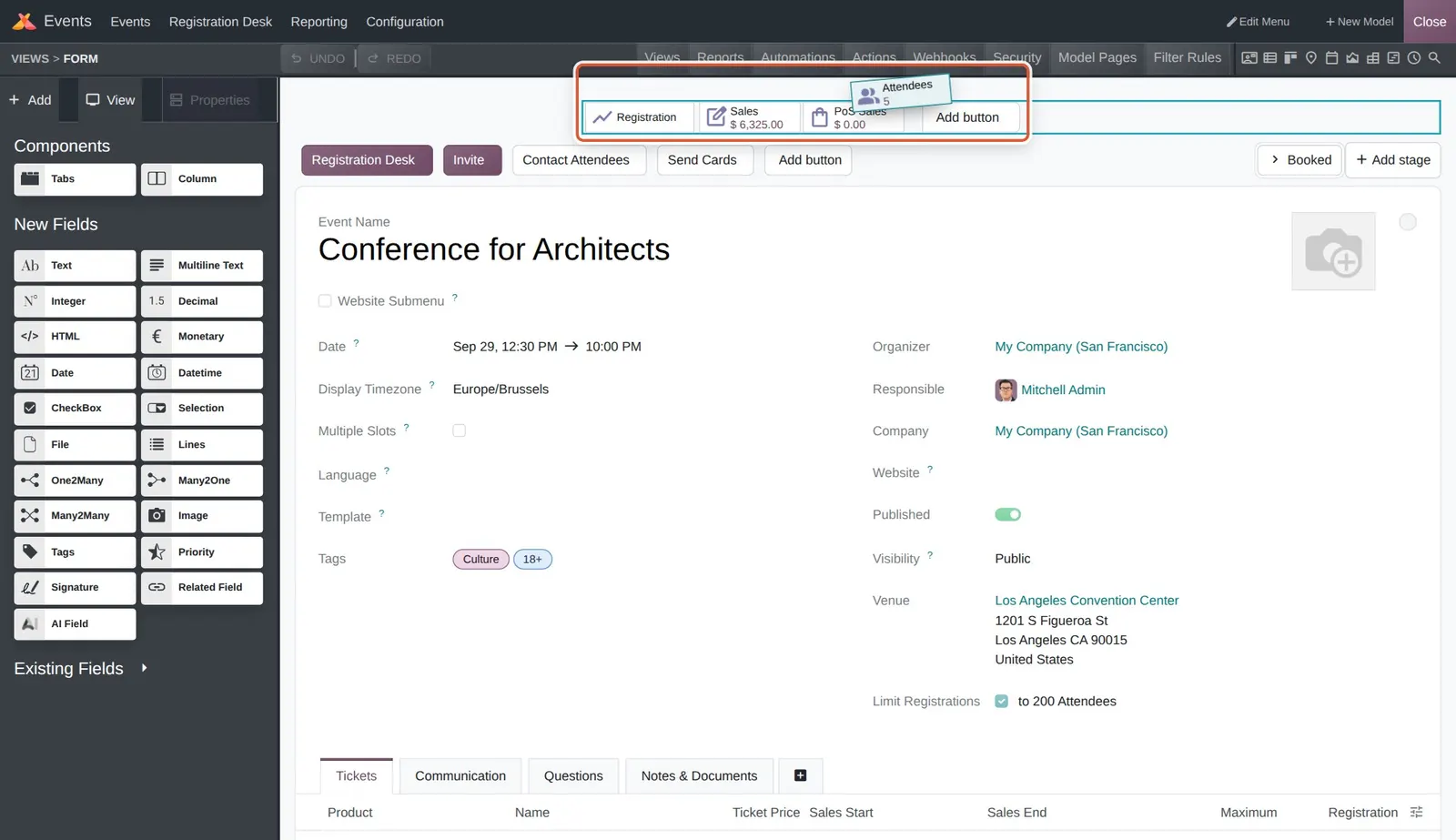Pick the Tags field type
This screenshot has width=1456, height=840.
(x=75, y=552)
